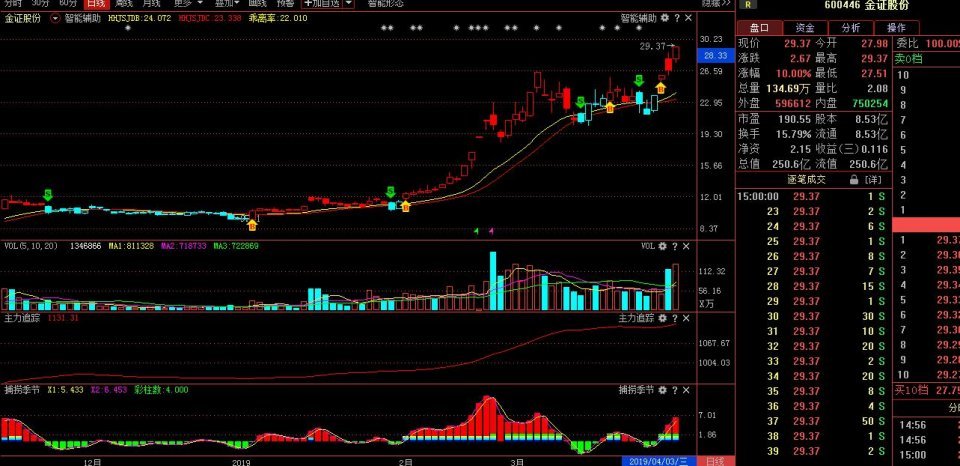Toggle the 智能辅助 circle dropdown beside 金证股份
The height and width of the screenshot is (466, 960).
pyautogui.click(x=55, y=18)
